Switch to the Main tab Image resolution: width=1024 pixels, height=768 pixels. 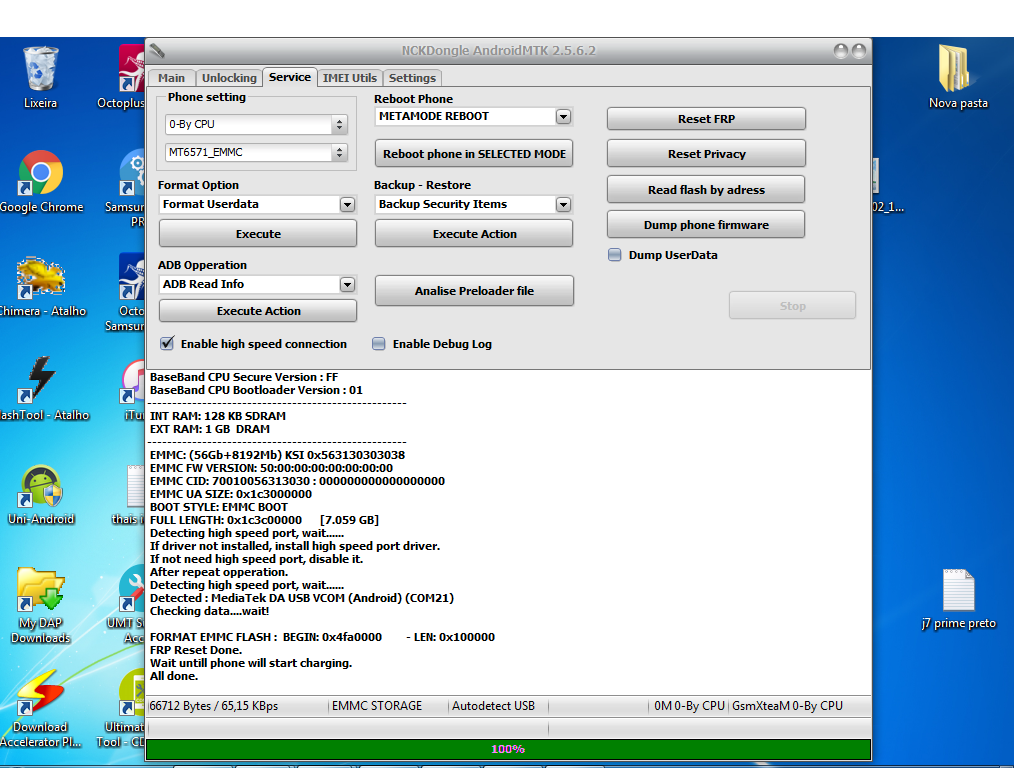click(x=171, y=78)
